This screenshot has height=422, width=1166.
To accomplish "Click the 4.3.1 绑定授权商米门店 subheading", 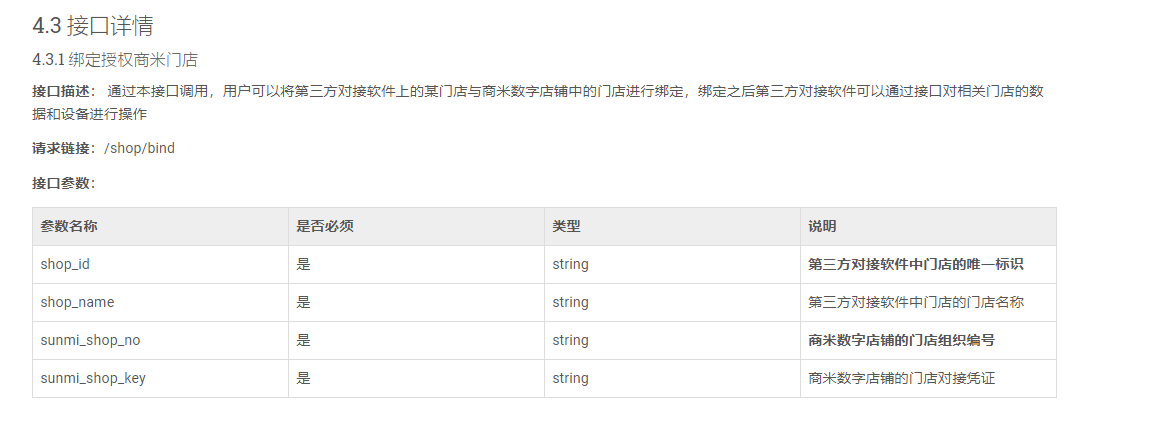I will [x=115, y=60].
